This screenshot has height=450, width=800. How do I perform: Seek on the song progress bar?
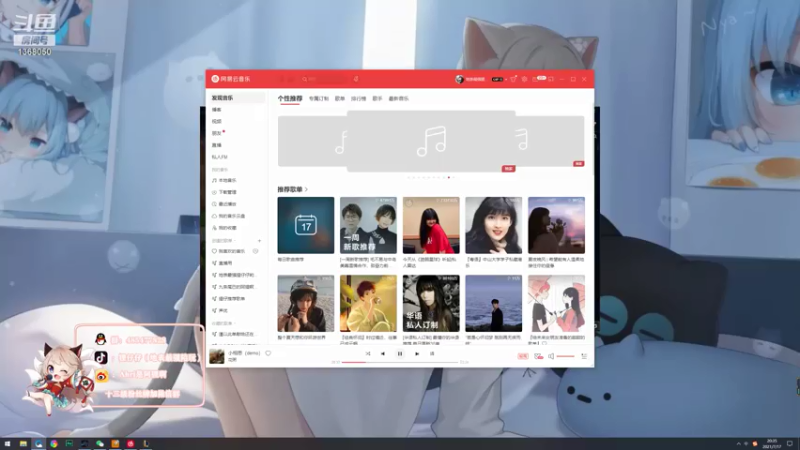pos(400,362)
